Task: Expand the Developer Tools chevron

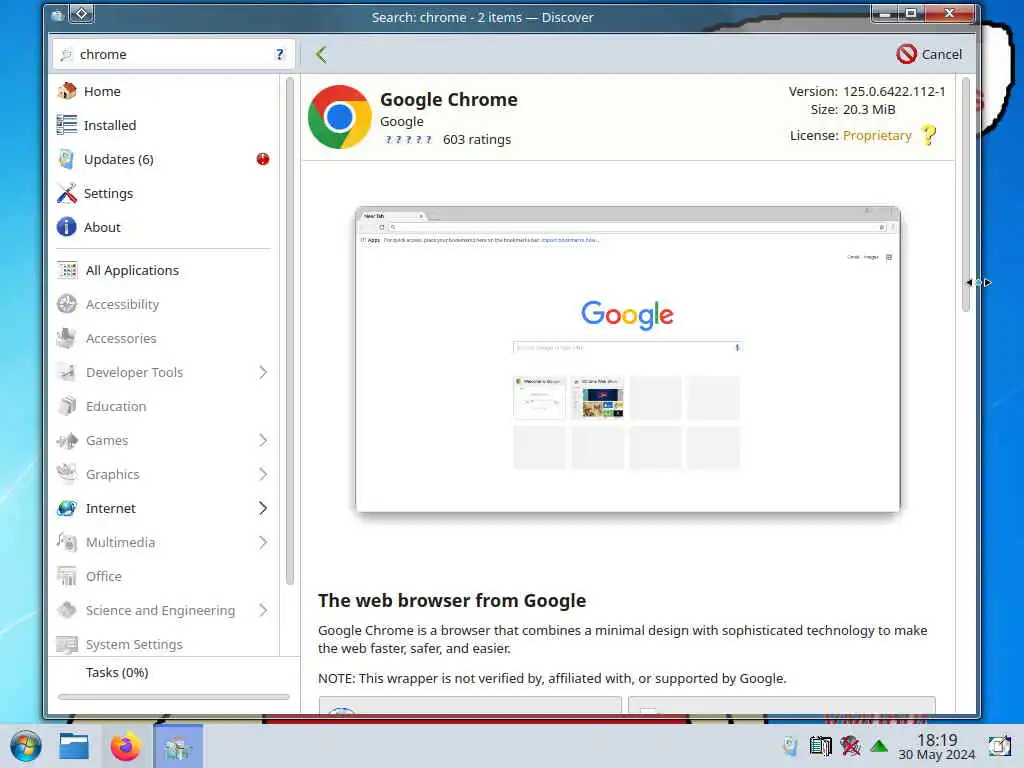Action: click(x=263, y=372)
